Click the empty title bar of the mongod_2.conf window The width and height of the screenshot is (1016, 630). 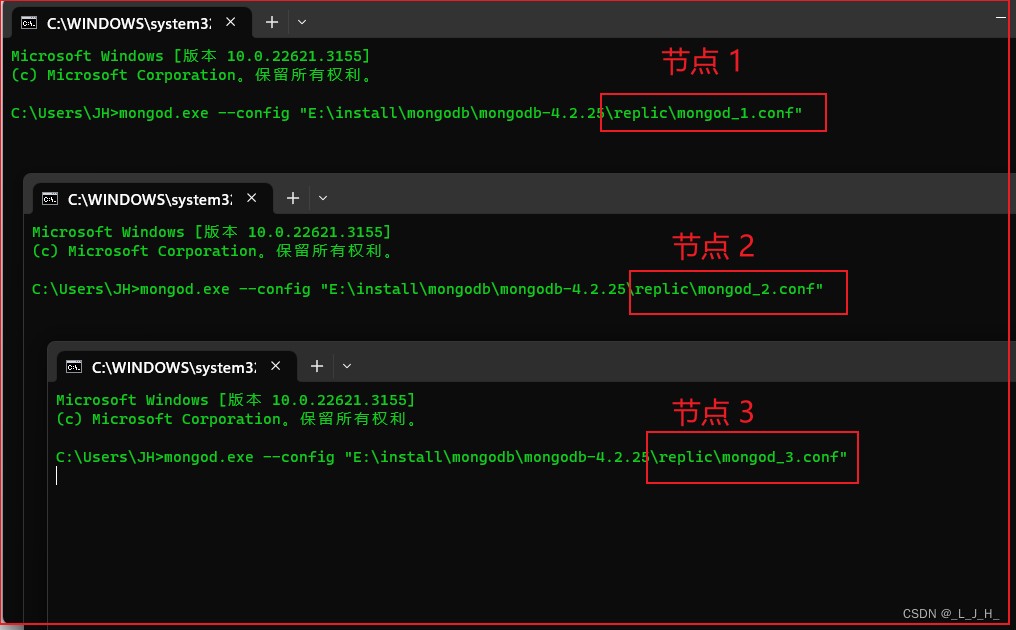(650, 198)
